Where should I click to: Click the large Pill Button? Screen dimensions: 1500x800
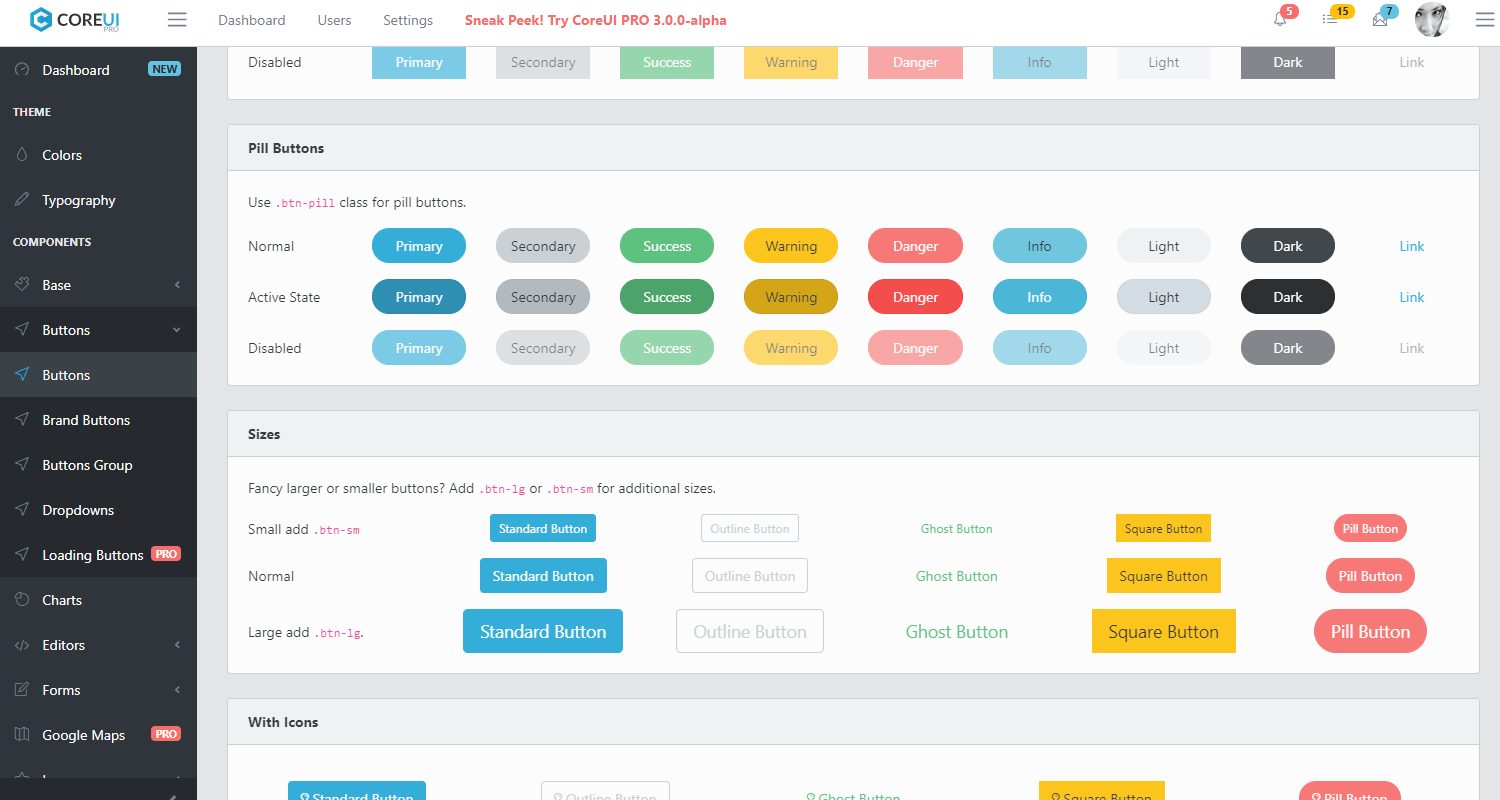1370,631
